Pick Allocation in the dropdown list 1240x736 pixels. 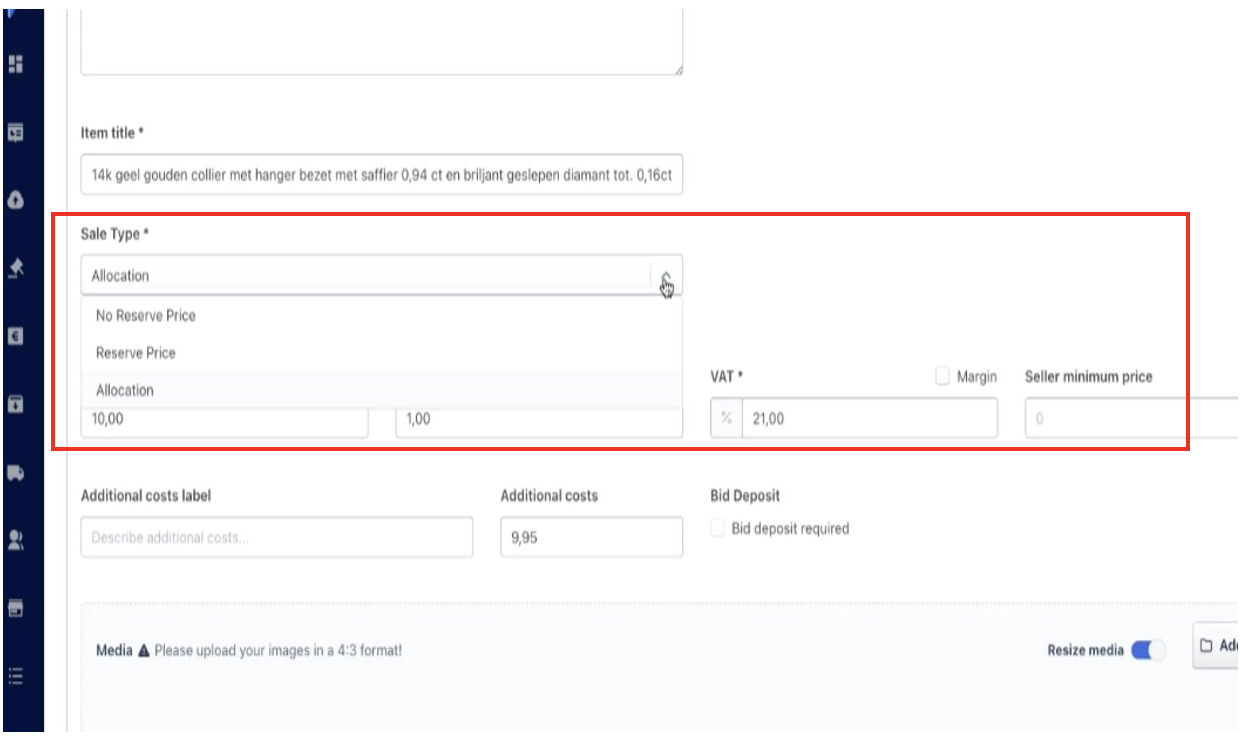click(x=125, y=390)
